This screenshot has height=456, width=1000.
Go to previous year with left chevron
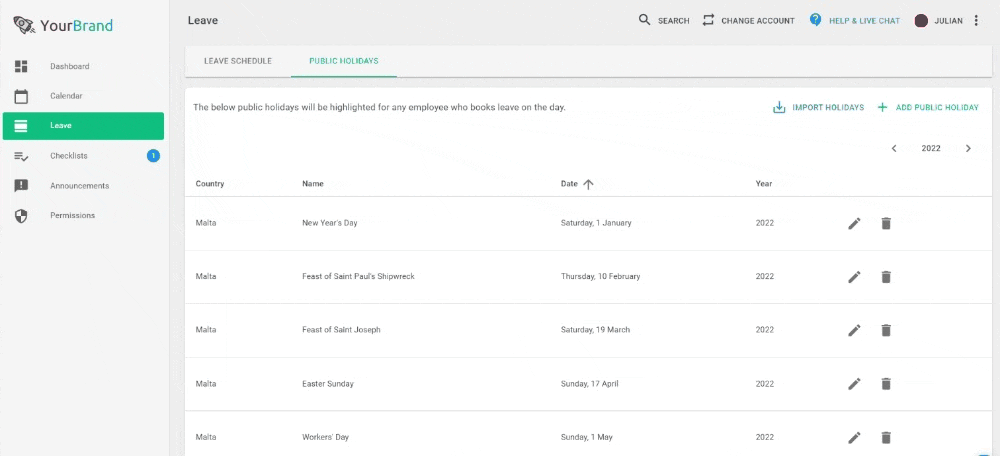click(894, 149)
